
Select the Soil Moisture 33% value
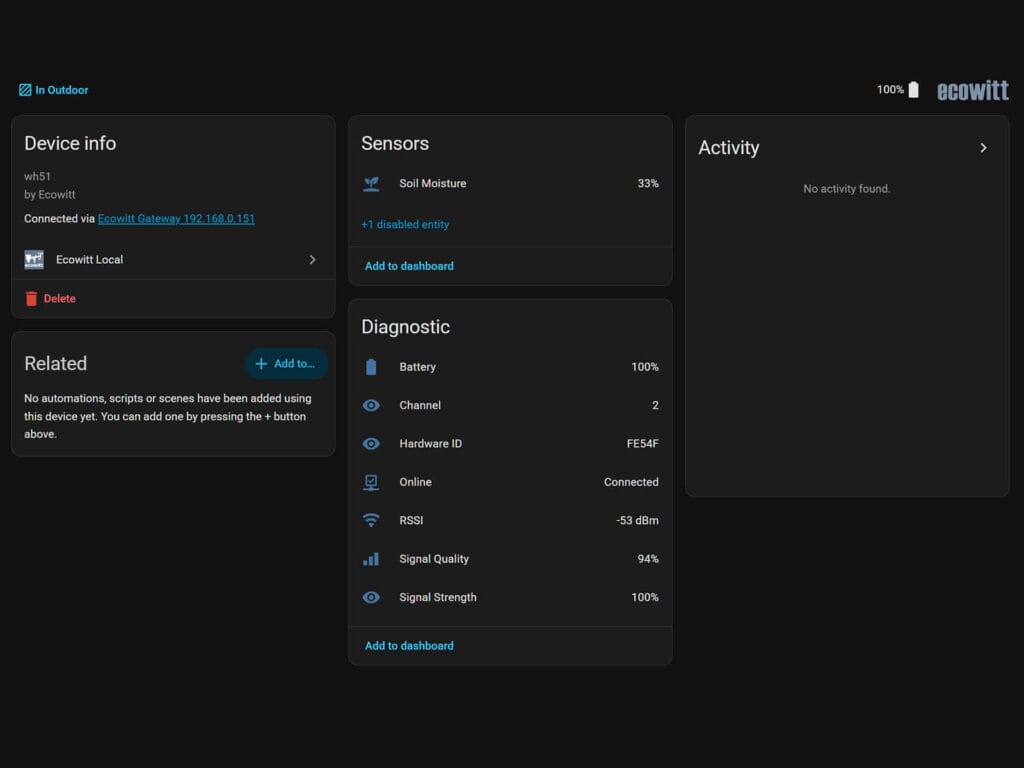(648, 184)
